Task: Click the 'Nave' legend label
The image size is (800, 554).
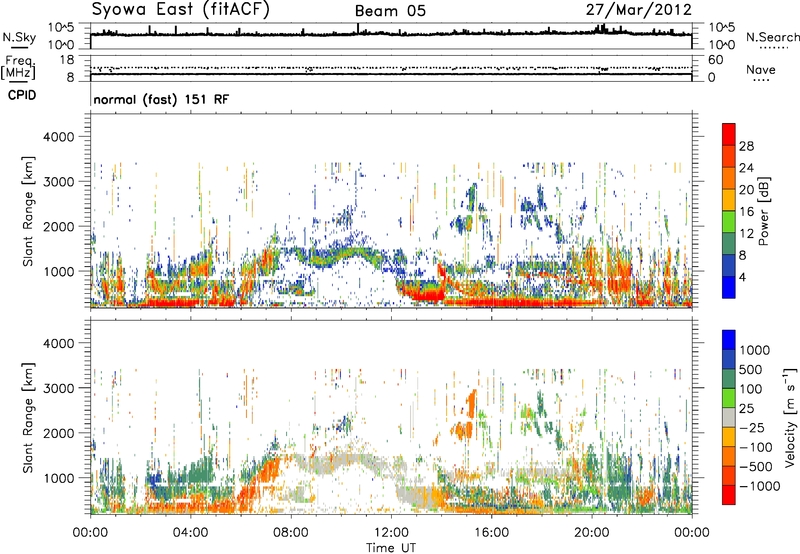Action: (761, 69)
